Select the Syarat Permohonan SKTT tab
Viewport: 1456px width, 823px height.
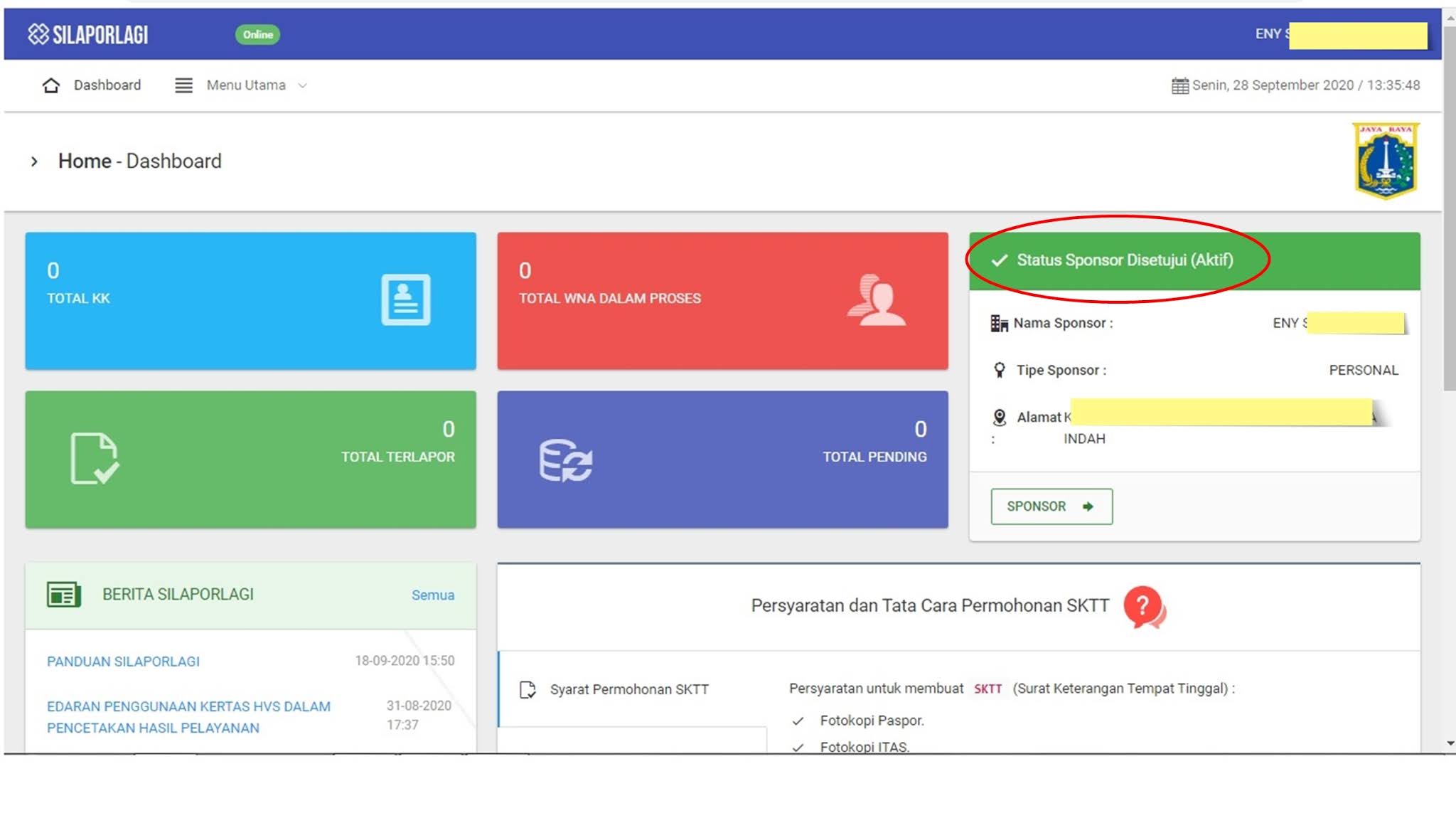coord(629,689)
